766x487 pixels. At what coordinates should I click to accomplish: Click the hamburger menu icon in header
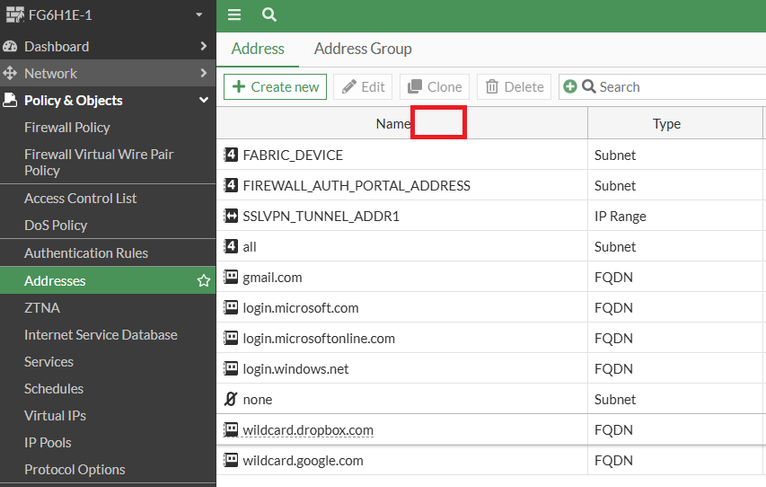pos(234,15)
